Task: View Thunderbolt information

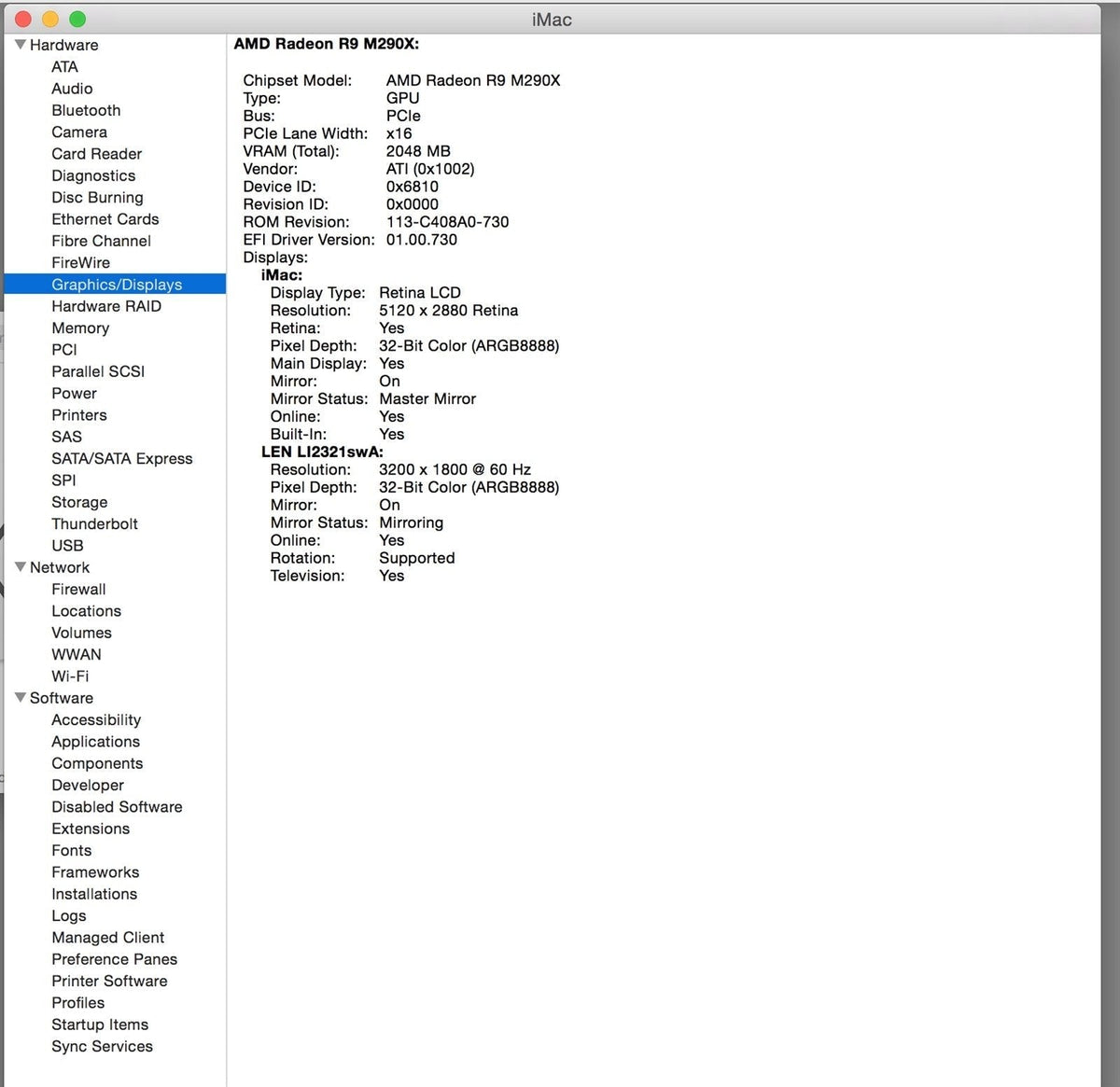Action: point(94,523)
